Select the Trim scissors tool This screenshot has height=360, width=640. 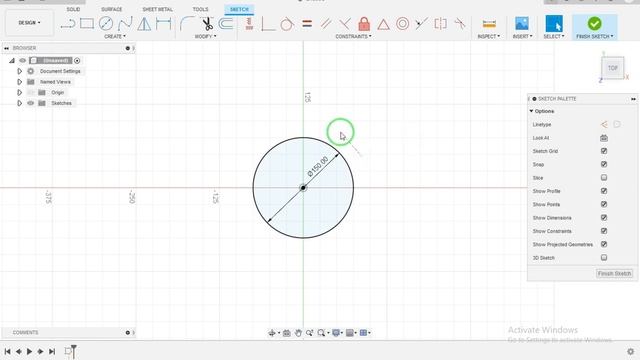(207, 24)
